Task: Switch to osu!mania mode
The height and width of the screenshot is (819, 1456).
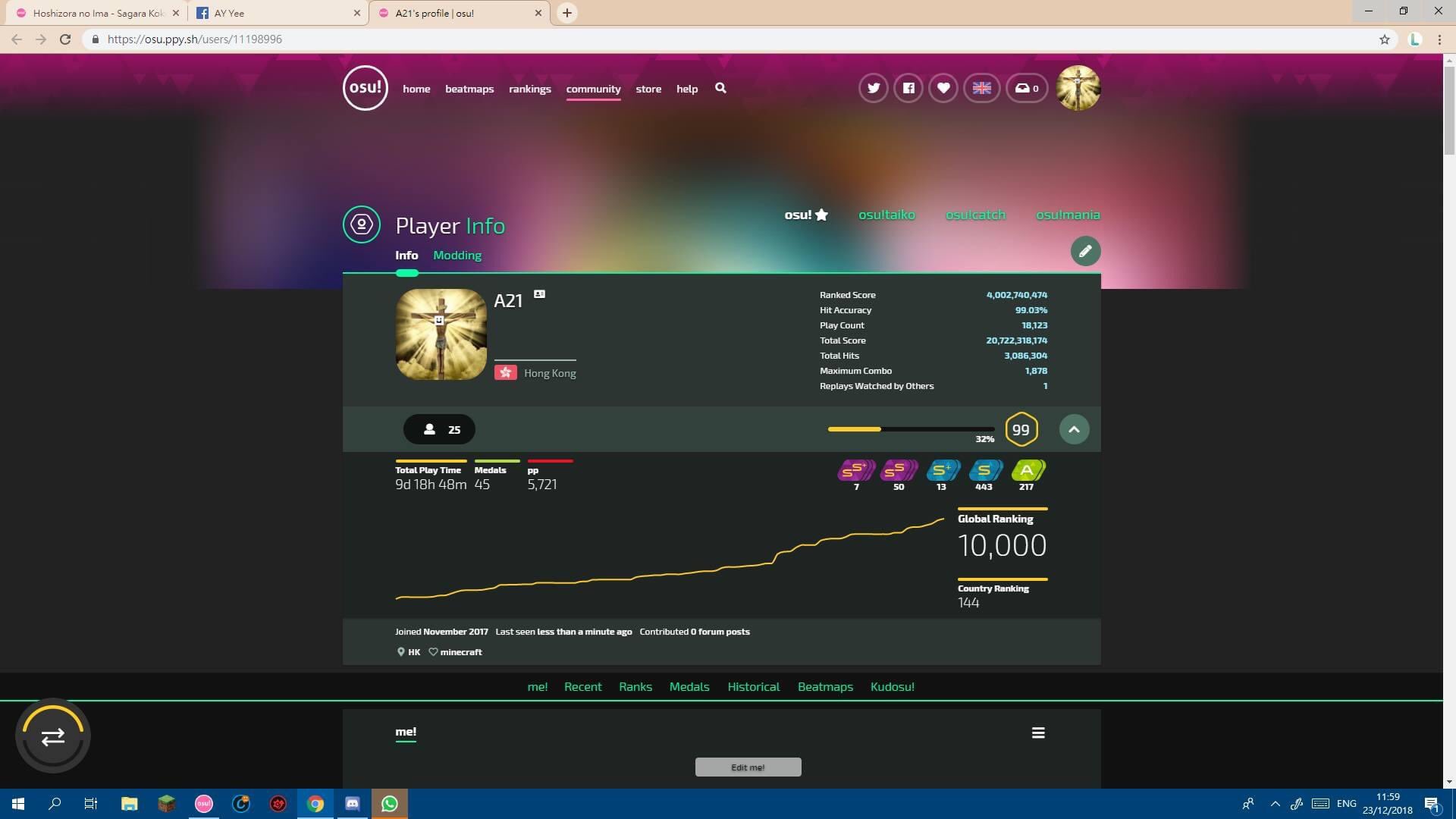Action: coord(1068,215)
